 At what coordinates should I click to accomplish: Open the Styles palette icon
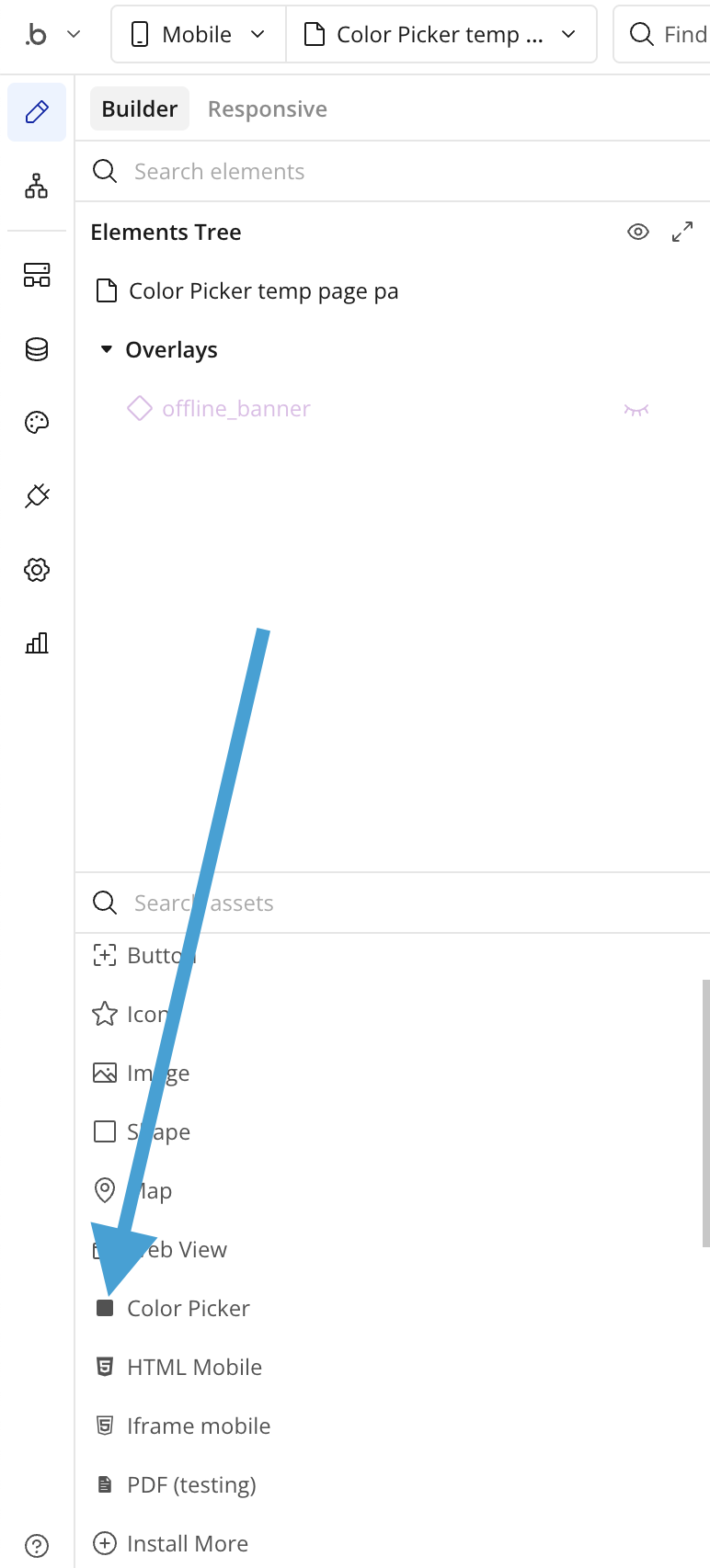click(x=37, y=423)
